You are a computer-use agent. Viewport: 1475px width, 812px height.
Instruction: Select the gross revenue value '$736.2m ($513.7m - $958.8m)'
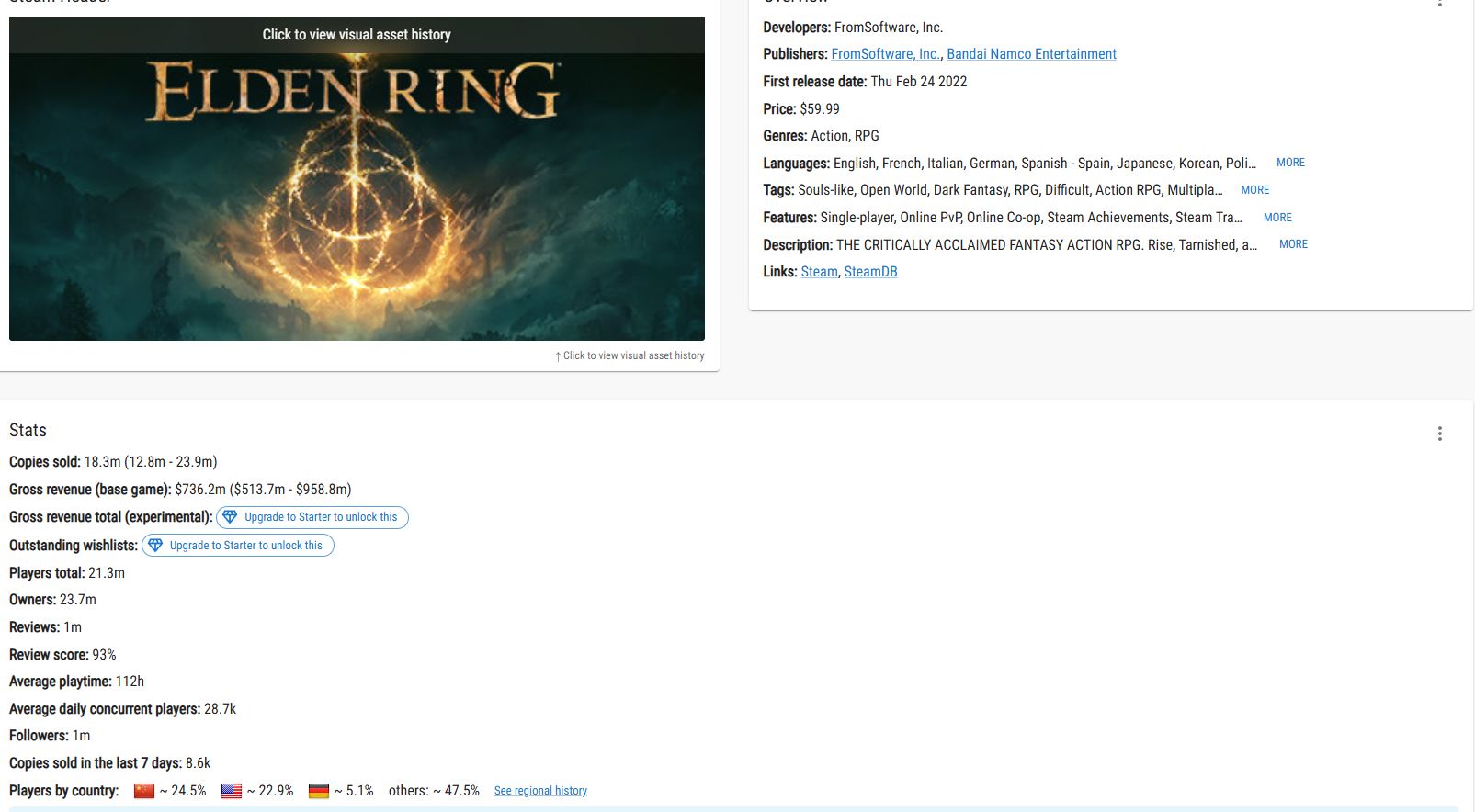[264, 490]
